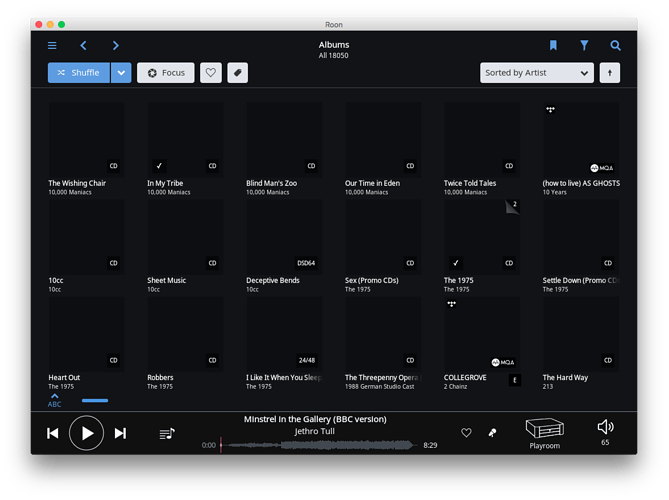Open the 10,000 Maniacs artist under Our Time in Eden
Viewport: 669px width, 500px height.
pyautogui.click(x=366, y=192)
